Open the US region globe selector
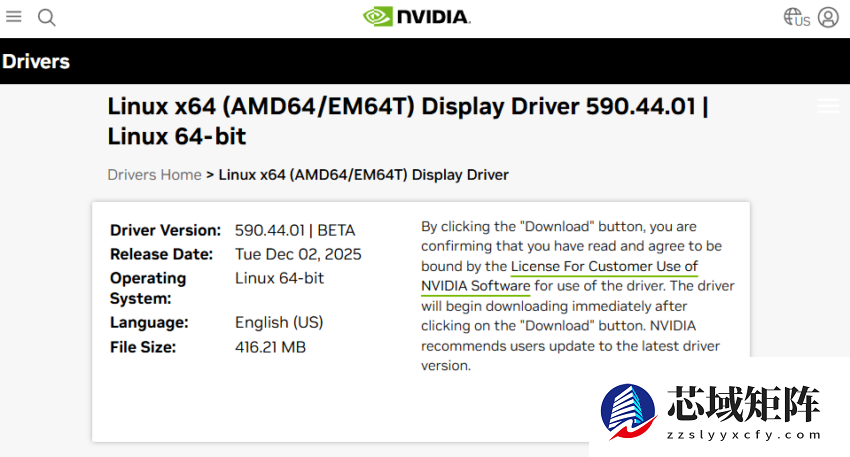This screenshot has width=850, height=457. coord(796,17)
